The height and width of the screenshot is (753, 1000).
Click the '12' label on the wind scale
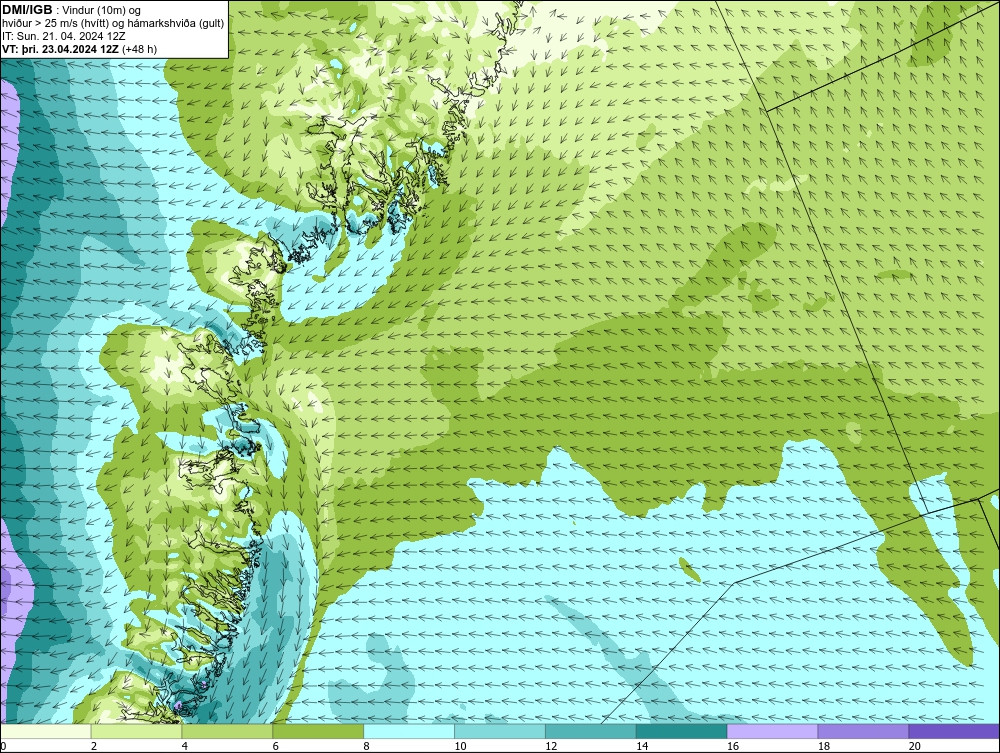(551, 746)
